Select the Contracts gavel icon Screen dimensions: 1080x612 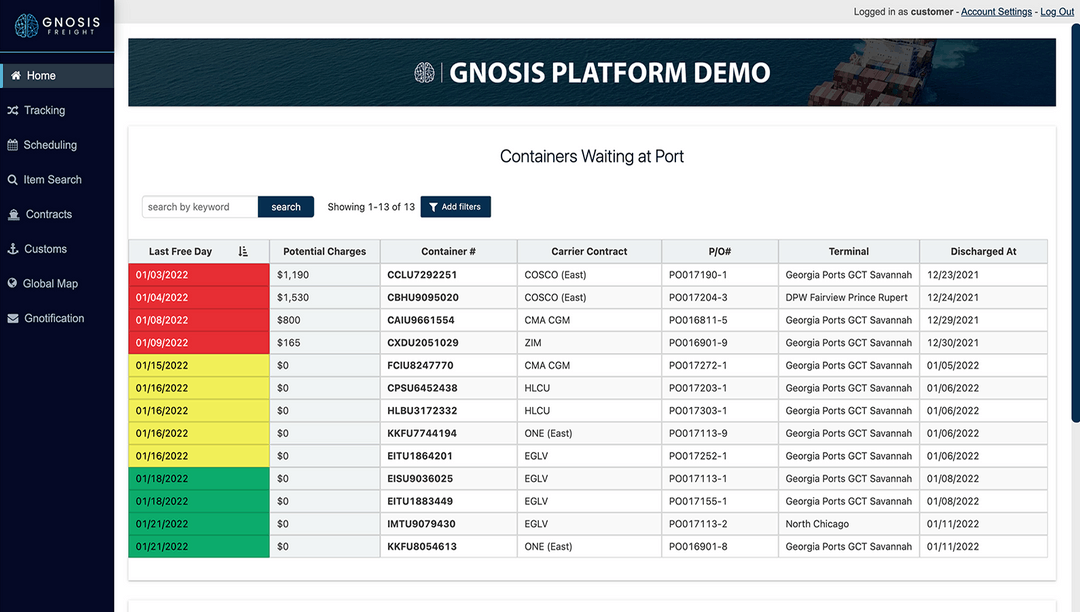click(14, 214)
